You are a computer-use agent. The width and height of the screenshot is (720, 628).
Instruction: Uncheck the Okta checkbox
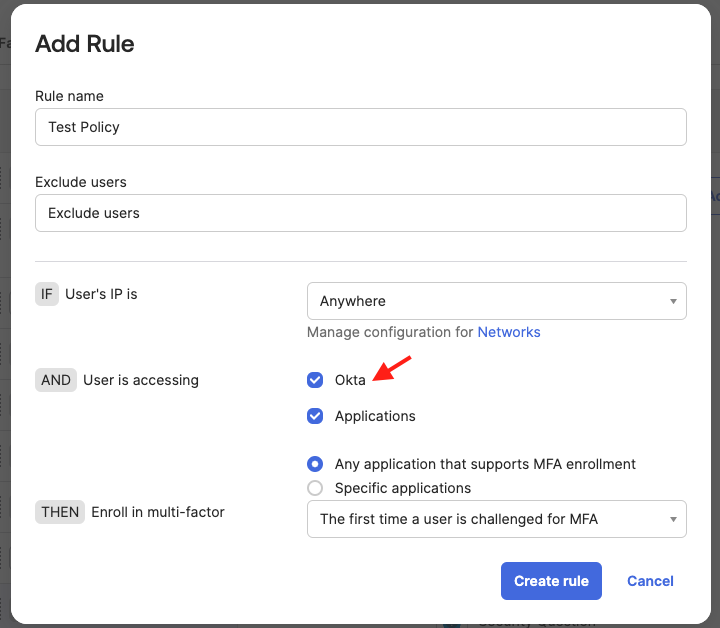pos(315,380)
